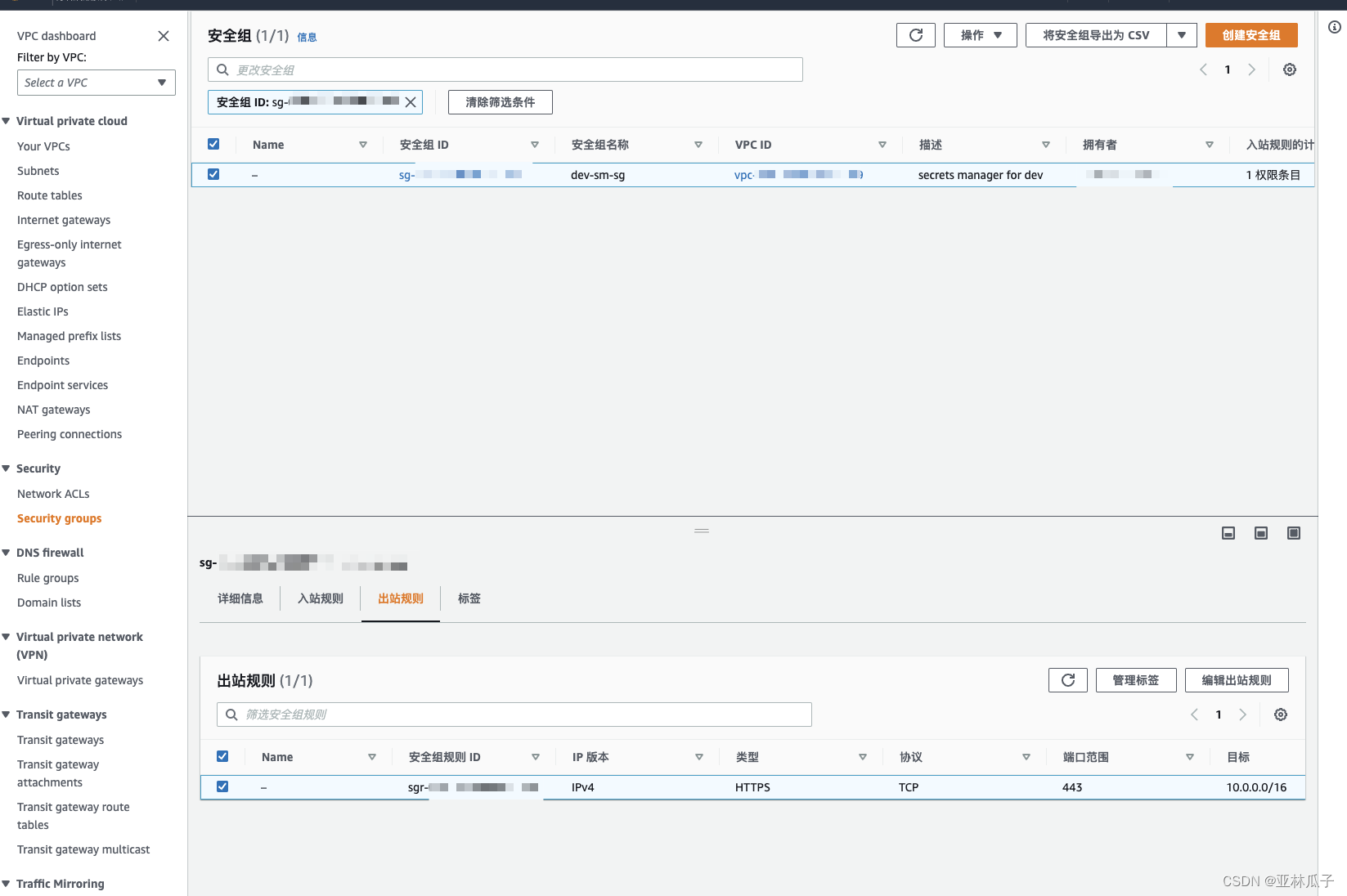Open NAT gateways in sidebar

click(54, 410)
